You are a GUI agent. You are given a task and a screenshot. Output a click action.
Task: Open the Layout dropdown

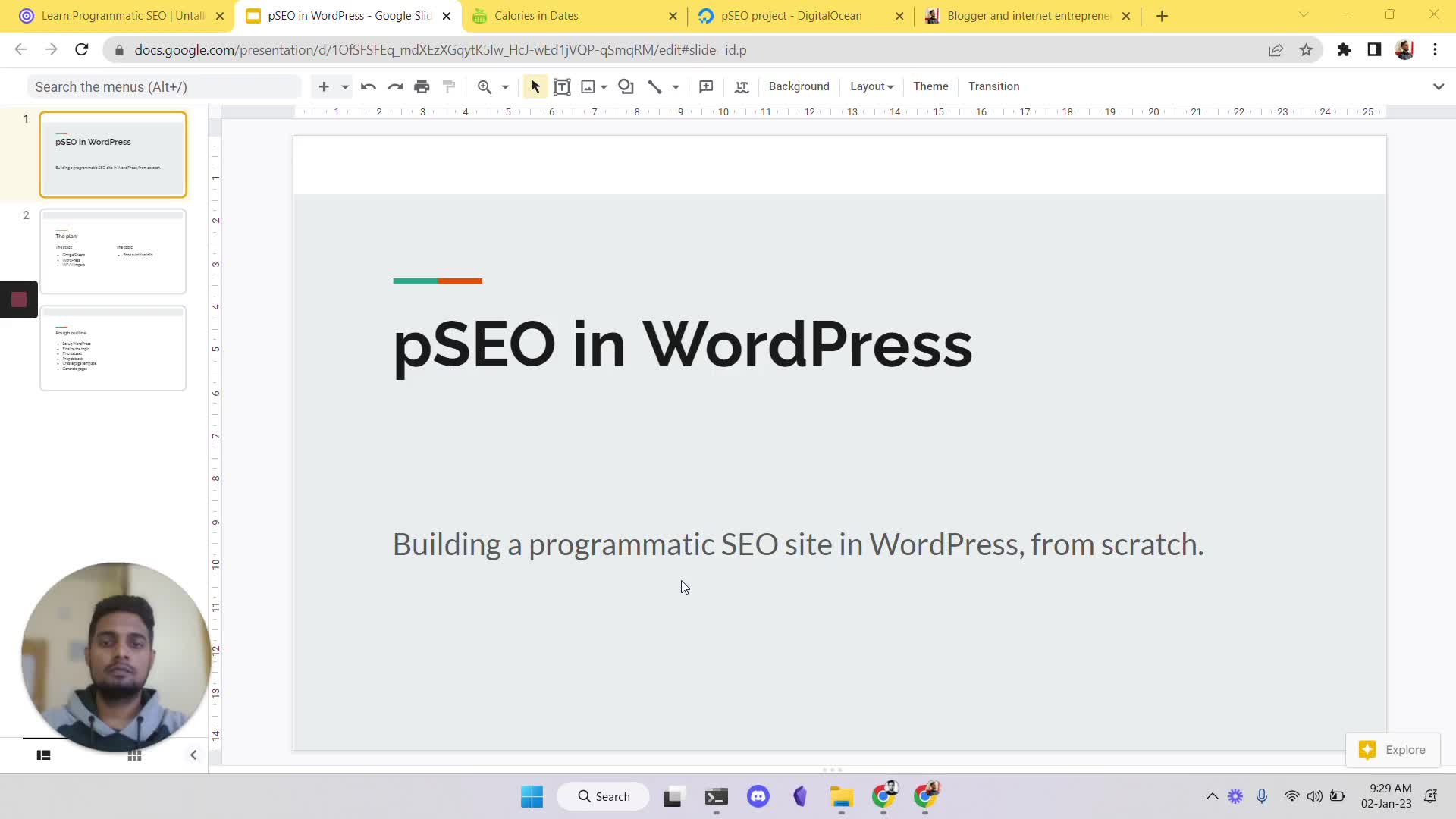[x=871, y=86]
